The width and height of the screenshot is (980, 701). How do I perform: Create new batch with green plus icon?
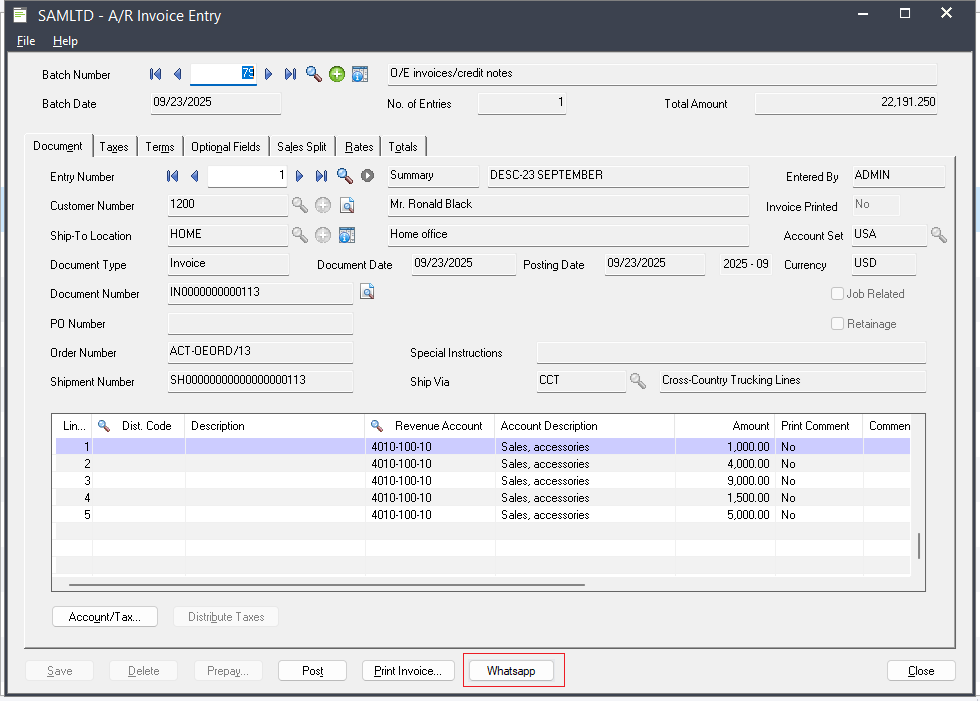point(337,74)
